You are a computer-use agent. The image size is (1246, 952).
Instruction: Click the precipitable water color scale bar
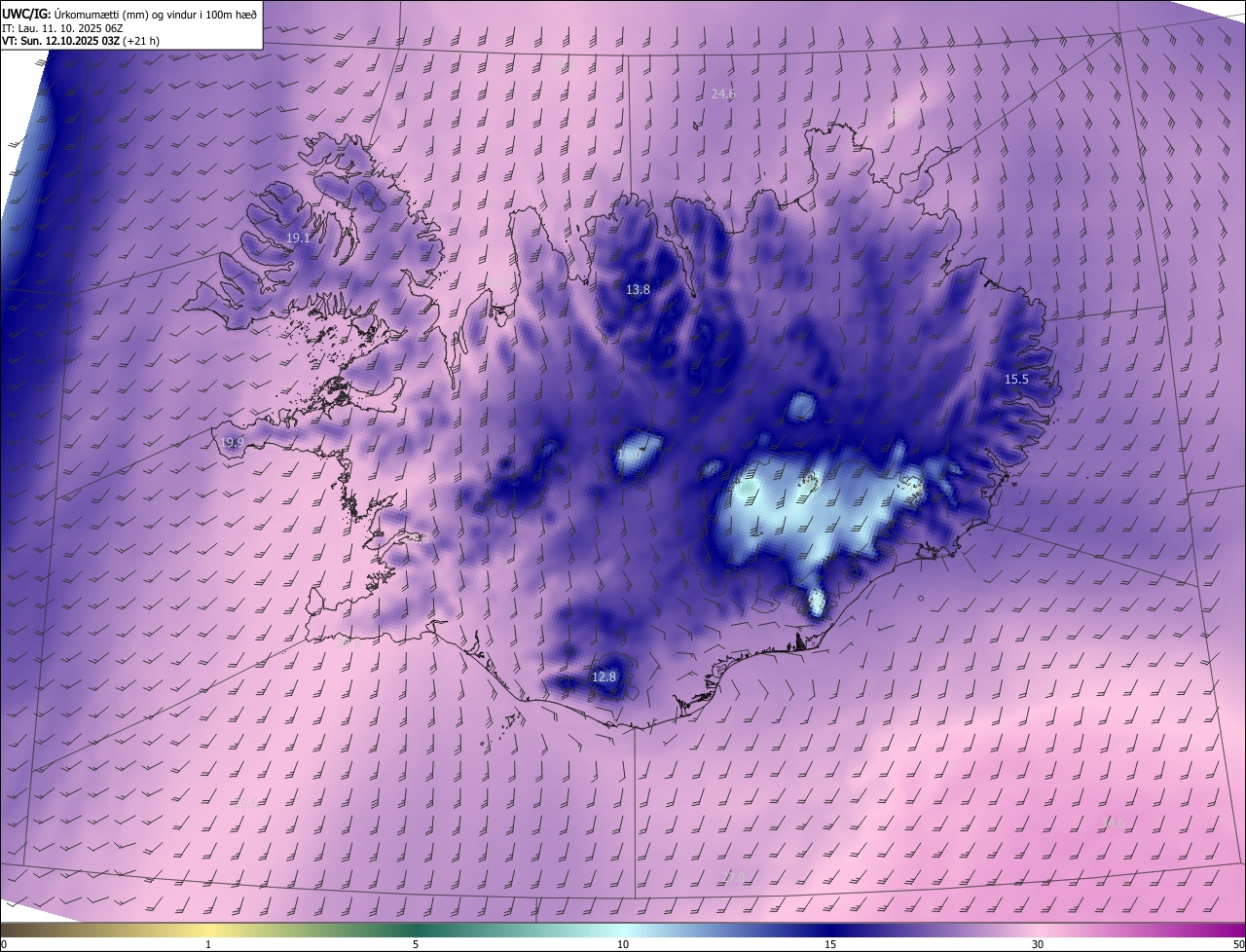click(x=623, y=931)
